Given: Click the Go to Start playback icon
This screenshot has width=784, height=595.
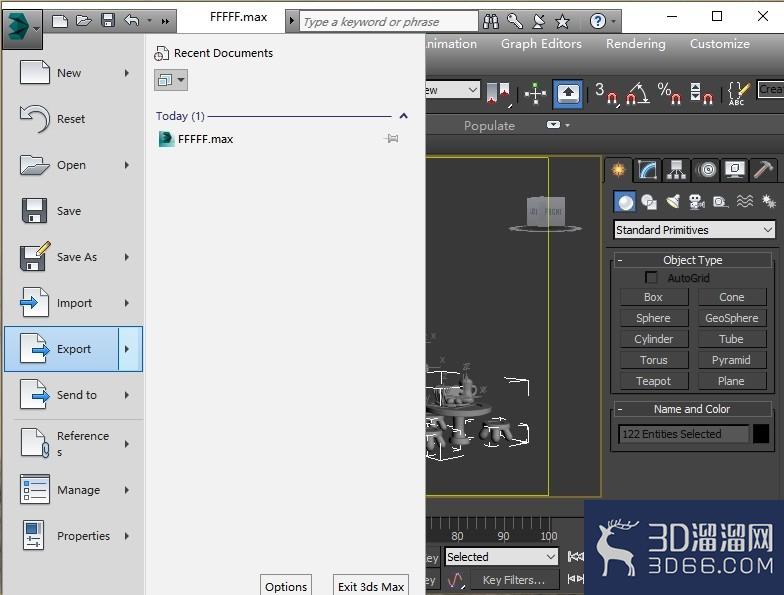Looking at the screenshot, I should 576,556.
